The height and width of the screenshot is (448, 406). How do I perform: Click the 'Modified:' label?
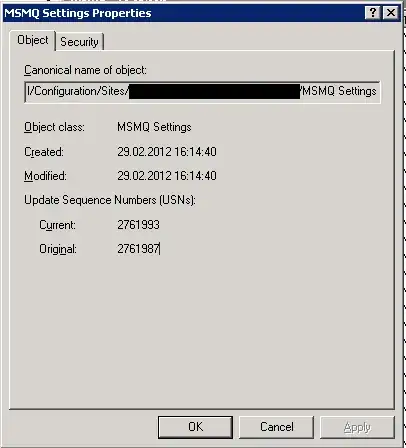pyautogui.click(x=45, y=176)
